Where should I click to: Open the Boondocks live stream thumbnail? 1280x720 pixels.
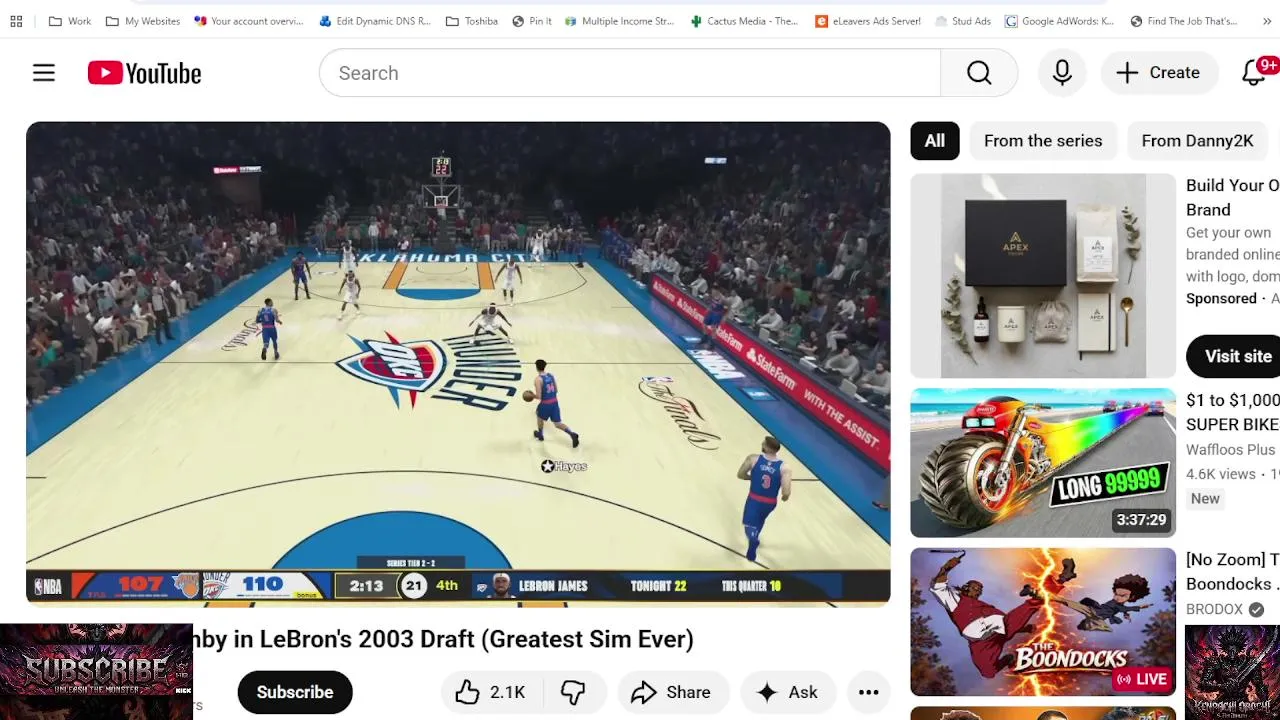1043,622
